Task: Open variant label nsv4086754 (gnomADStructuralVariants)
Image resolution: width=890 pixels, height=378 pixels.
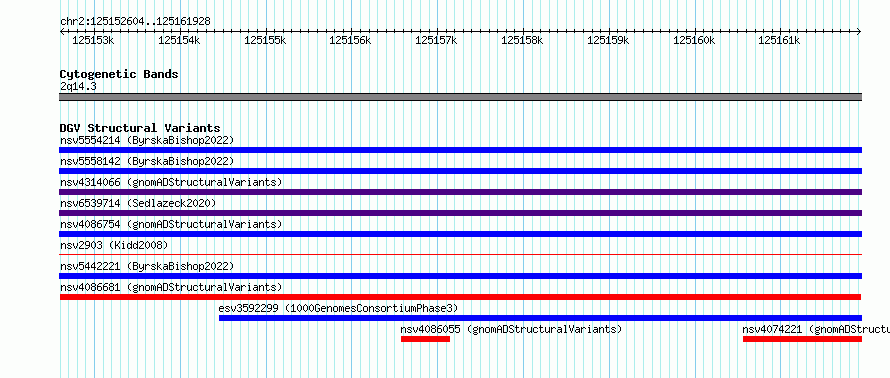Action: 171,224
